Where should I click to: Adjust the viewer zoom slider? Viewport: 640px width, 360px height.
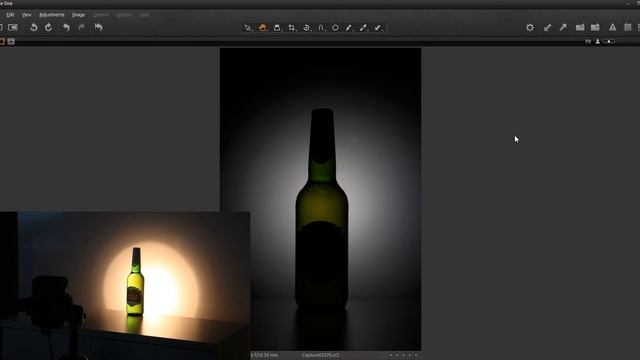(609, 41)
